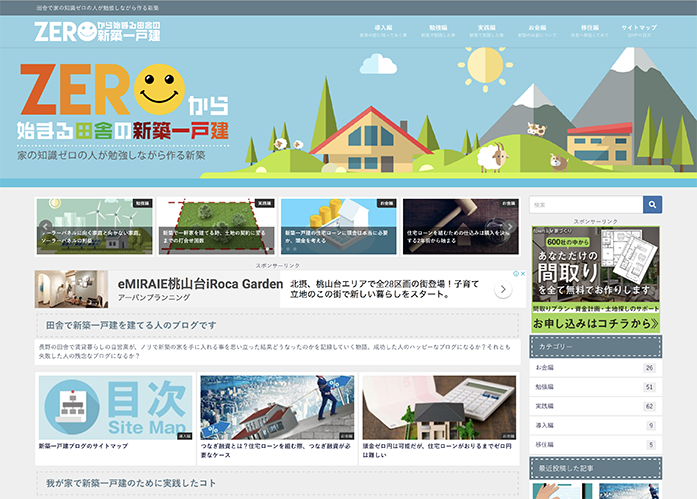Click the 最近投稿した記事 sidebar heading
697x499 pixels.
[596, 468]
